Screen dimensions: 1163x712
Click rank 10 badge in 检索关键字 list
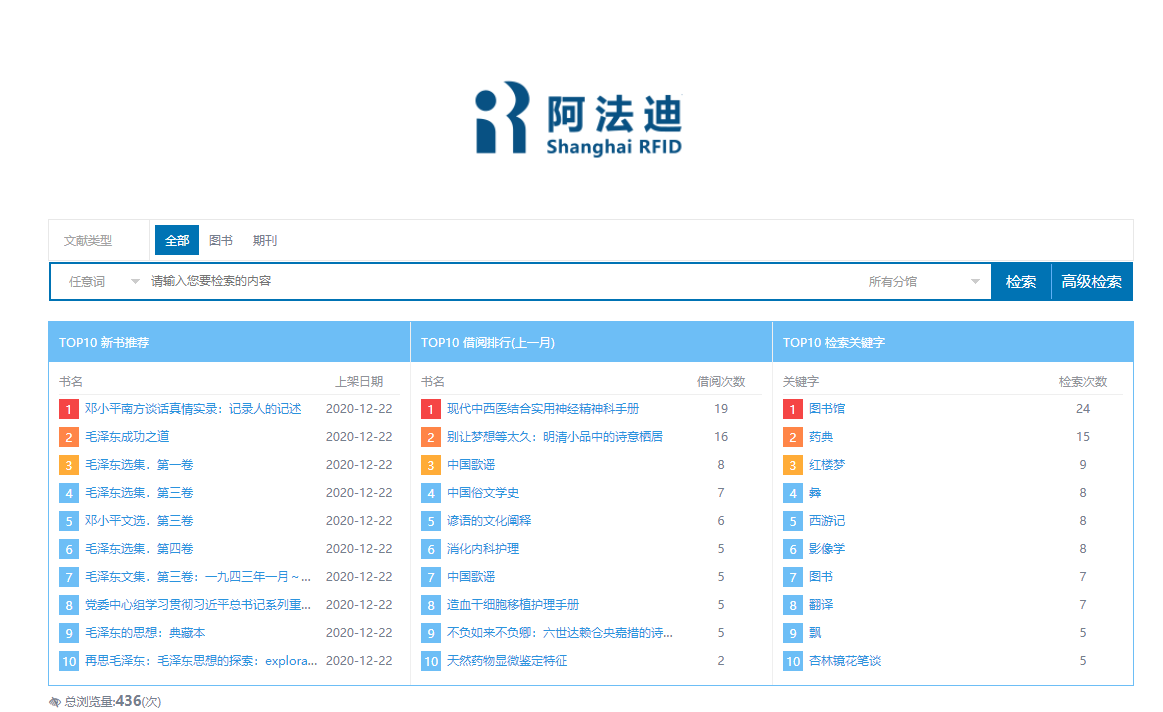point(792,661)
